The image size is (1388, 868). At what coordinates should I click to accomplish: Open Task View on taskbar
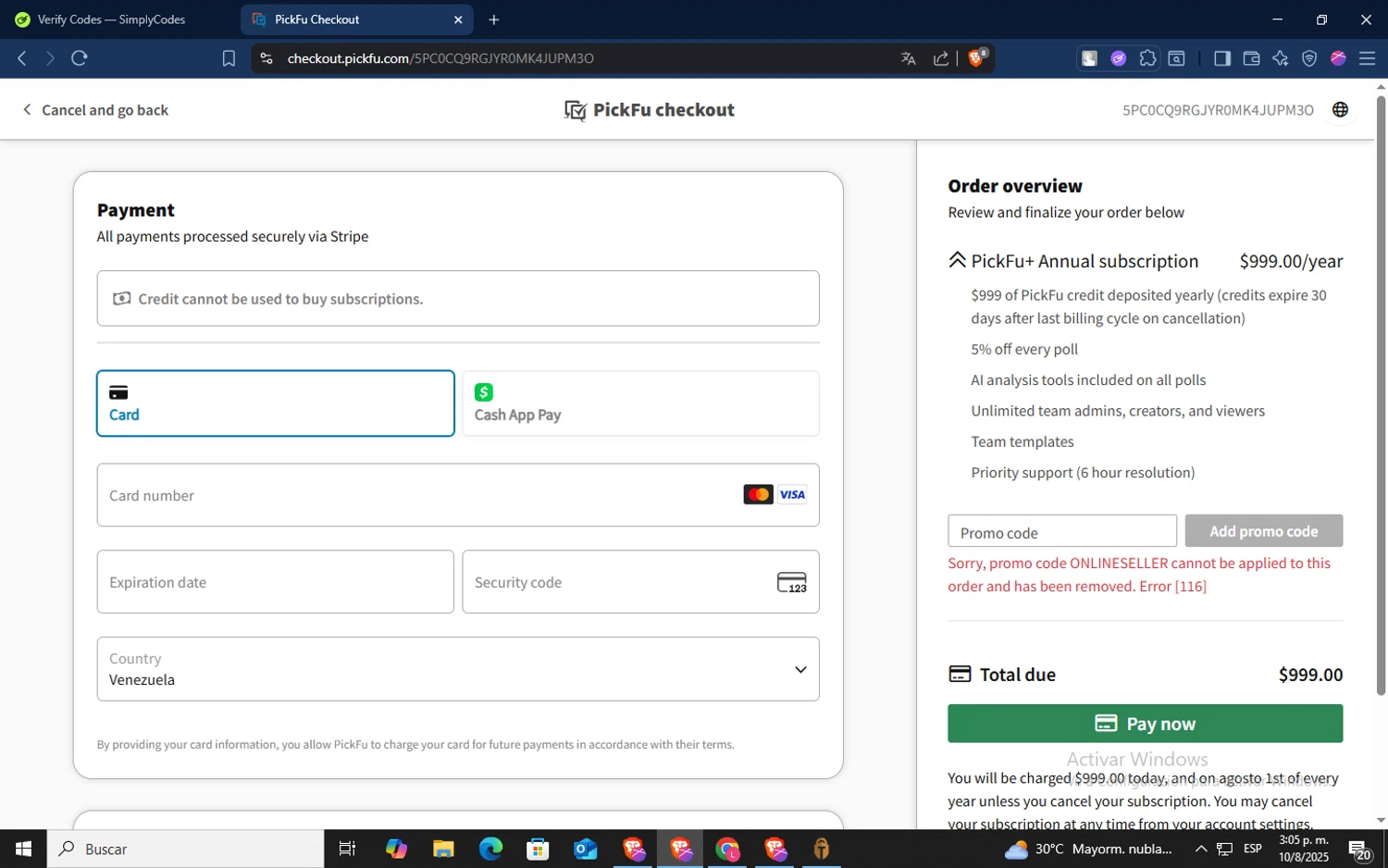[x=348, y=849]
